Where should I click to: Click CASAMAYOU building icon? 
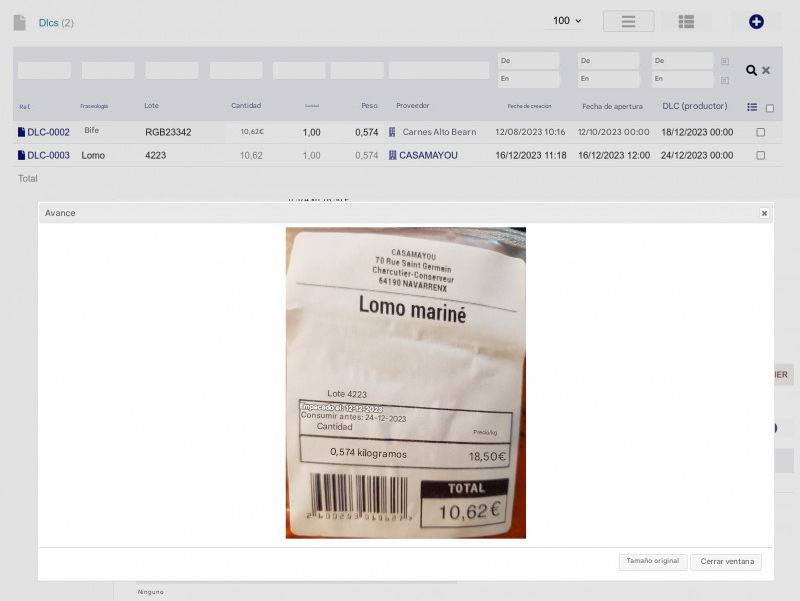click(x=392, y=155)
